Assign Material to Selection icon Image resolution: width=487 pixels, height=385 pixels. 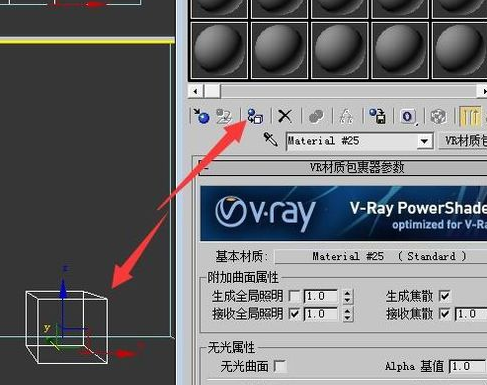(255, 116)
